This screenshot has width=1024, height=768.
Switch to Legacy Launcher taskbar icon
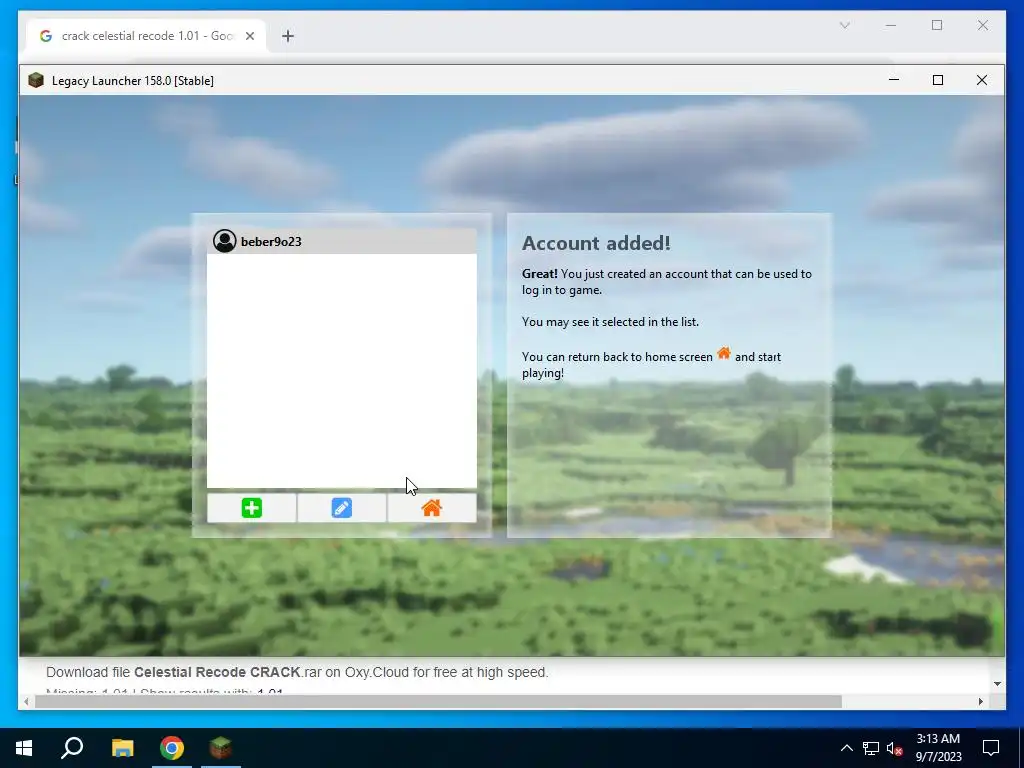click(x=221, y=748)
